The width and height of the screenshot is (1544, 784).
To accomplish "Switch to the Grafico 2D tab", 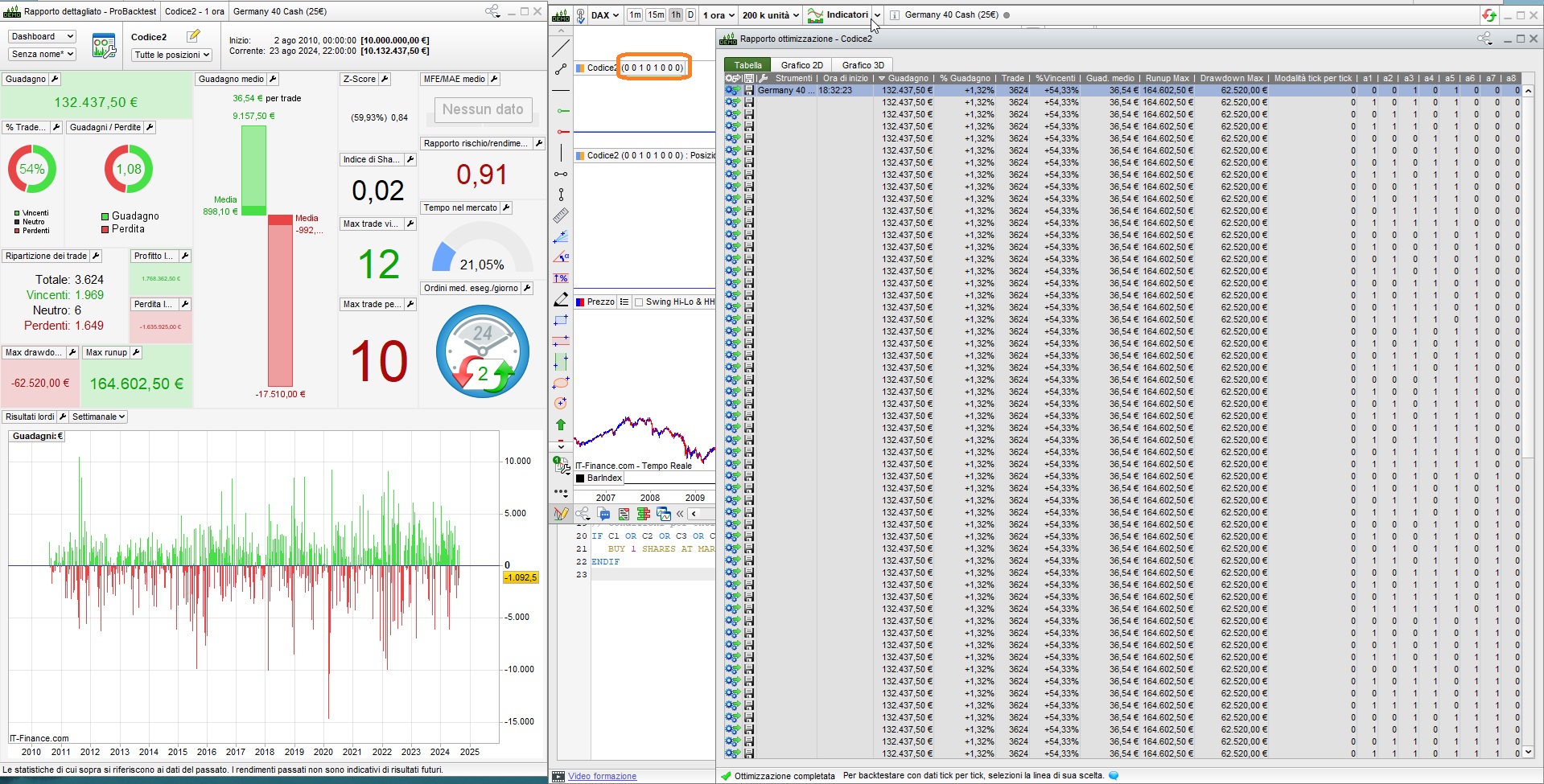I will pos(801,65).
